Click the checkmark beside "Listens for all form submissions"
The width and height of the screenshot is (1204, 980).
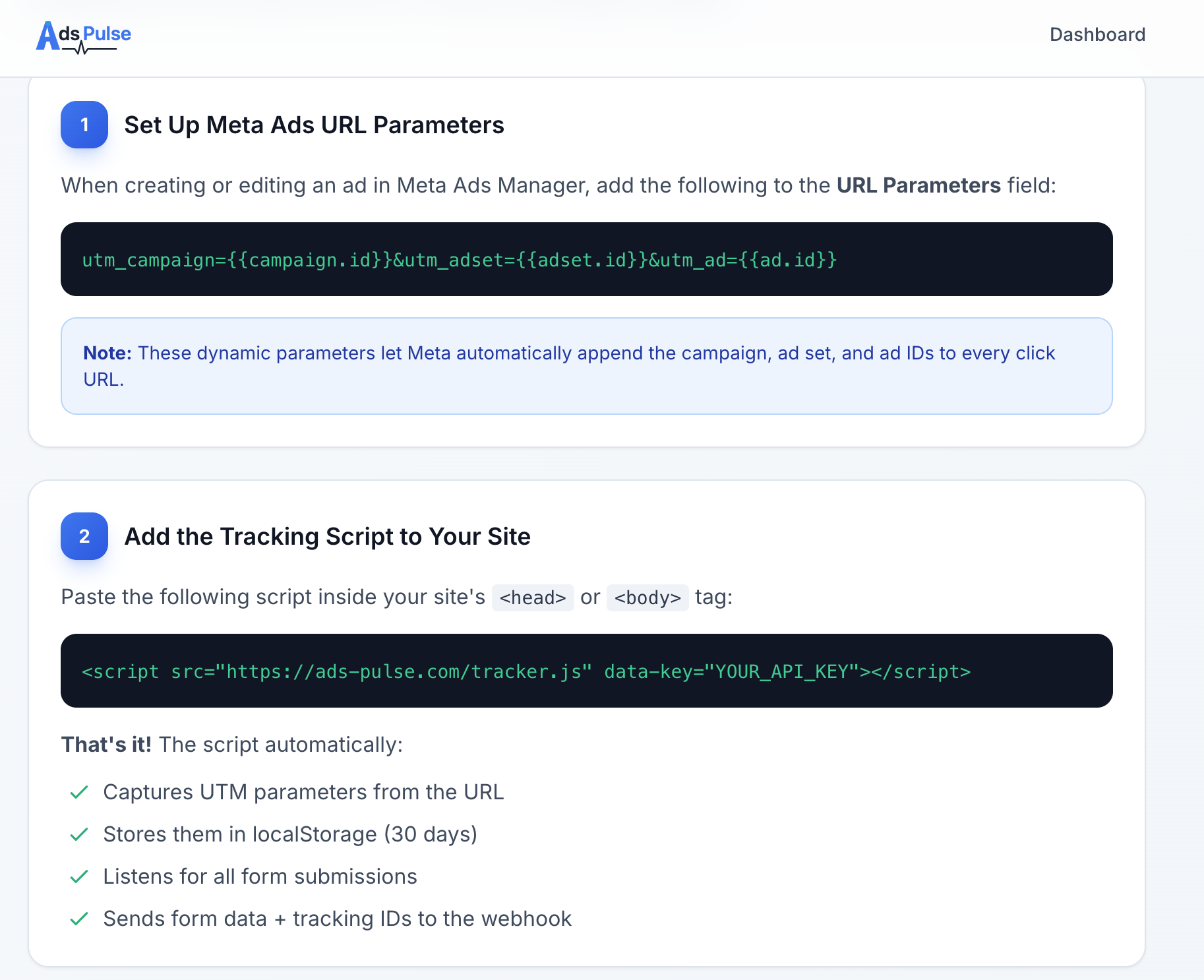pyautogui.click(x=79, y=876)
